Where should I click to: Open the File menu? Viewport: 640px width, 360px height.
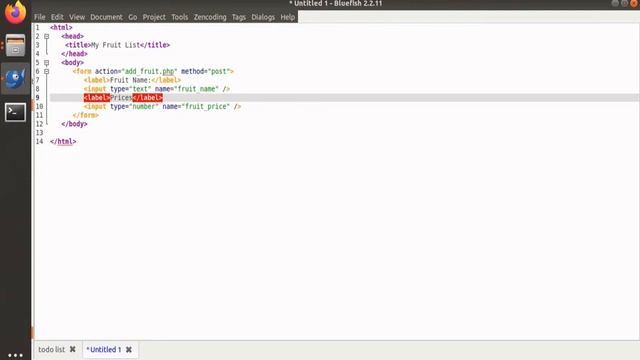(40, 17)
